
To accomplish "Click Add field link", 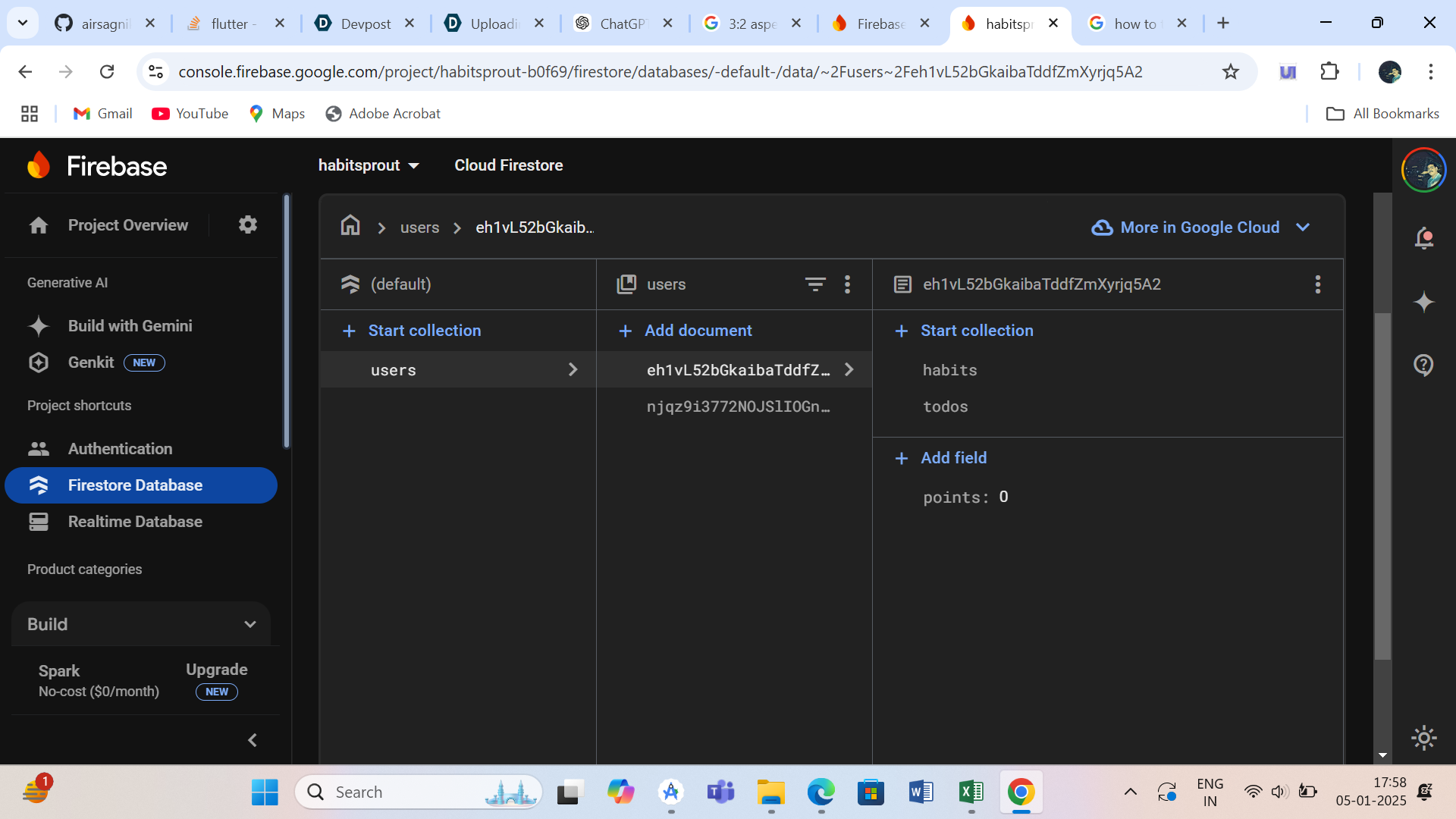I will [x=952, y=458].
